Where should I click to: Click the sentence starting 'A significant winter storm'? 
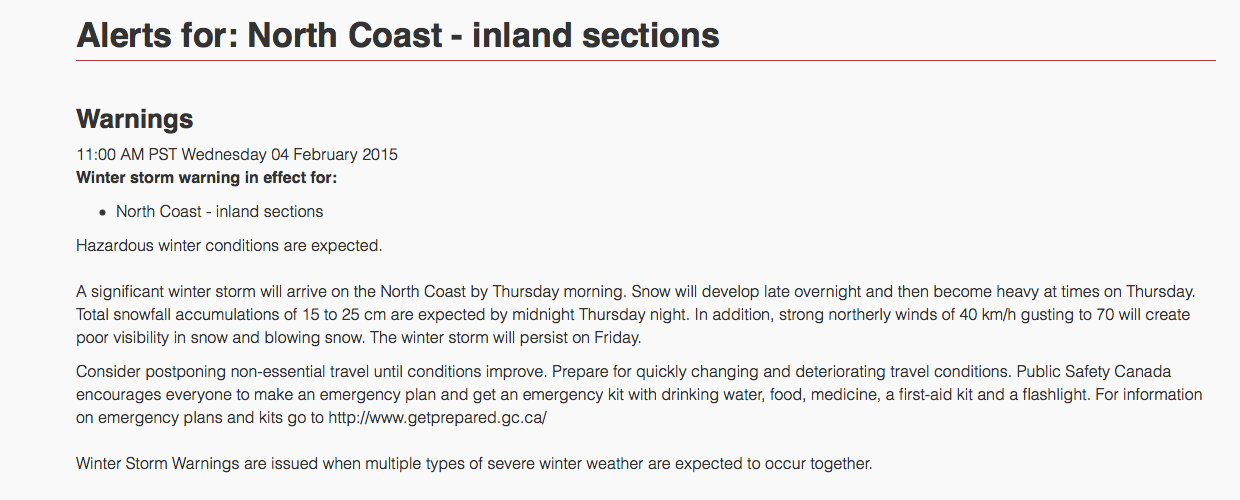(351, 292)
